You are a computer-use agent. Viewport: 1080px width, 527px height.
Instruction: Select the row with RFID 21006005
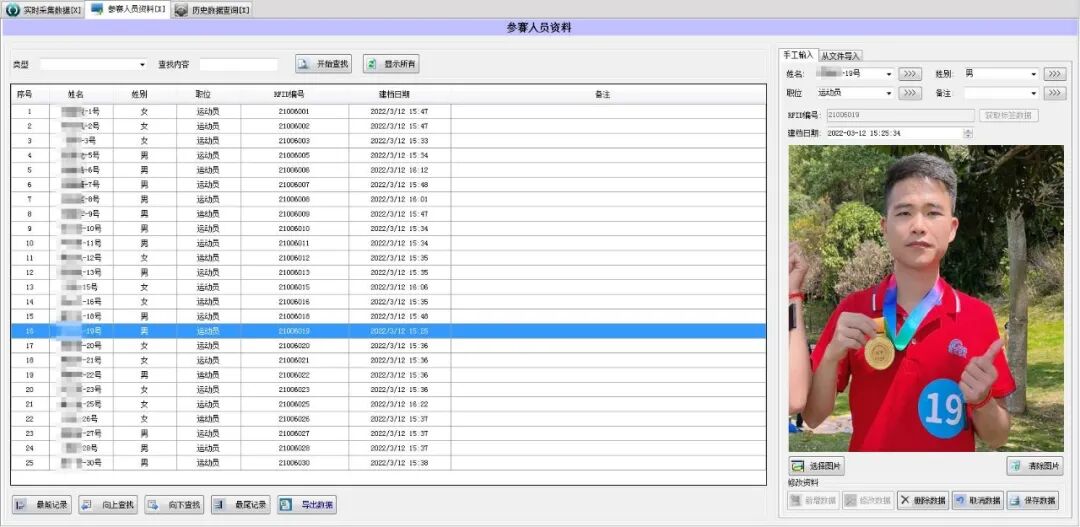[388, 155]
